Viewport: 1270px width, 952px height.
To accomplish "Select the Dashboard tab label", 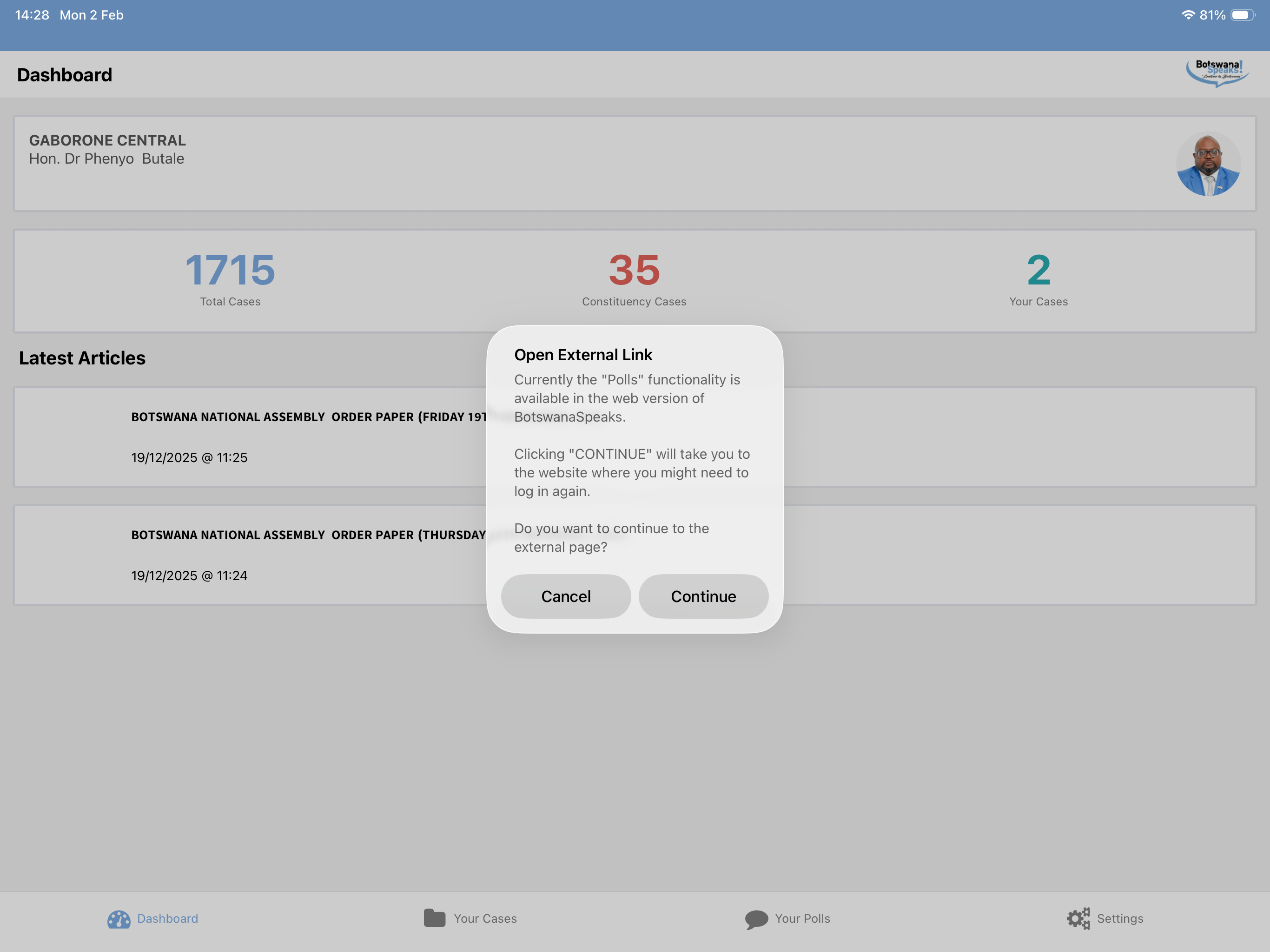I will pos(168,919).
